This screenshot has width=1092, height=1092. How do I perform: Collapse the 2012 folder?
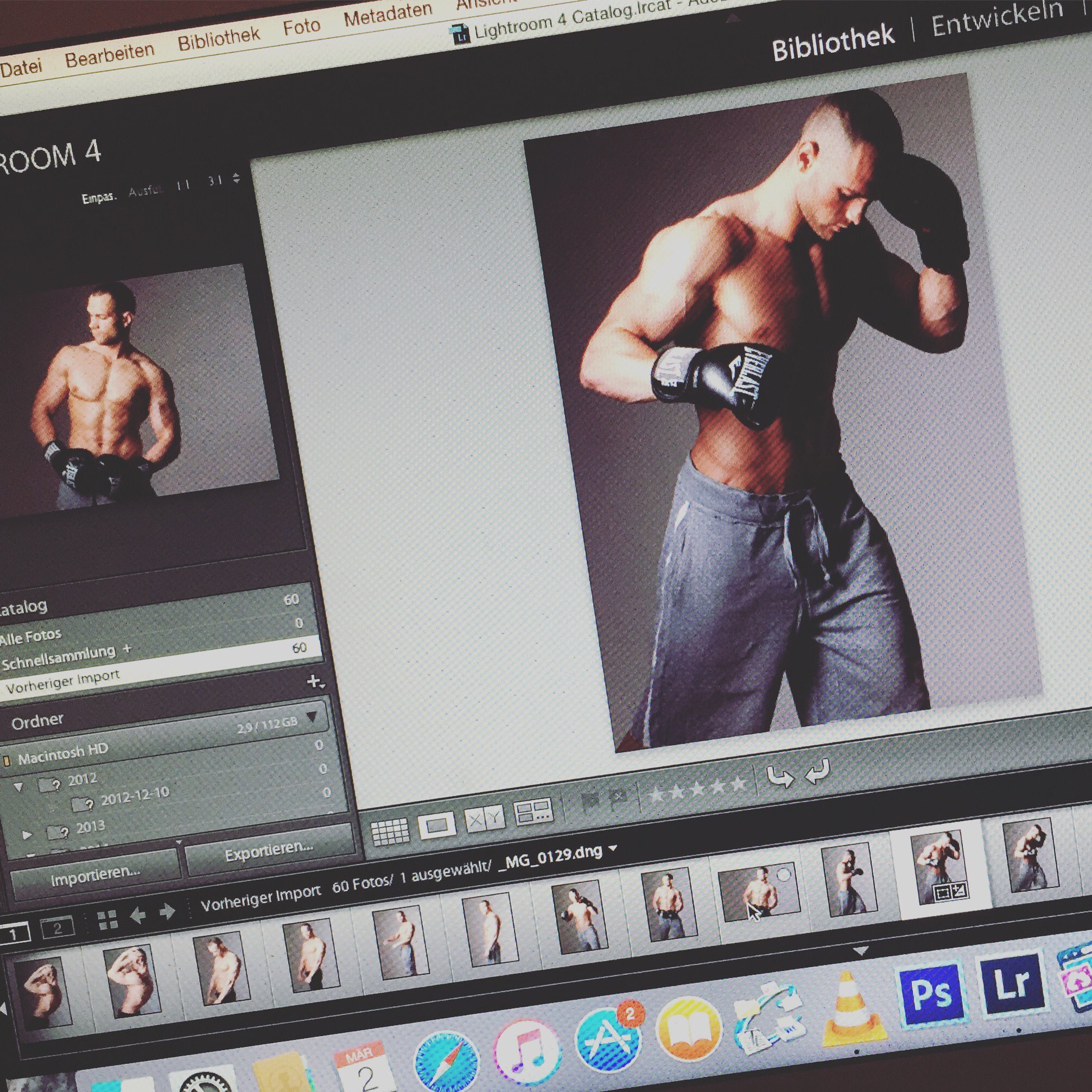pyautogui.click(x=18, y=786)
